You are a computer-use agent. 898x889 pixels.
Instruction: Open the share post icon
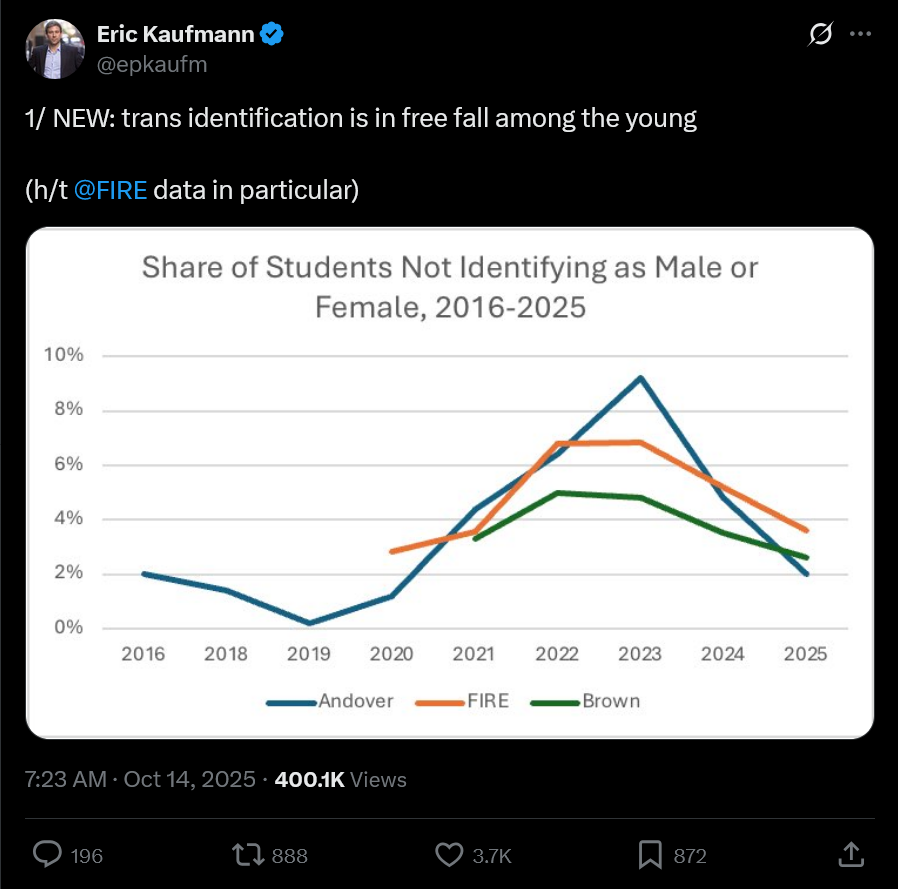(x=849, y=854)
